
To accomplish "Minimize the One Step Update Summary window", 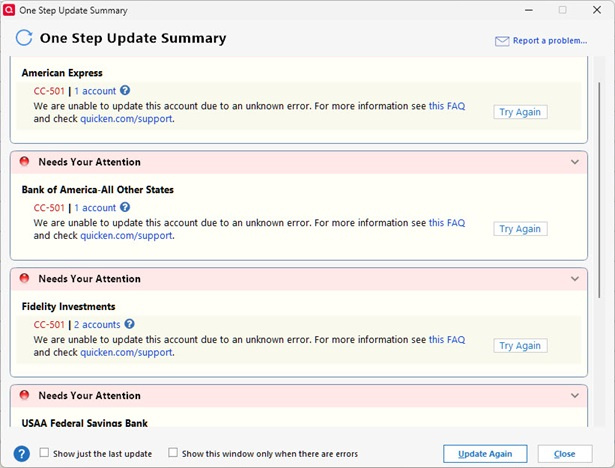I will (529, 10).
